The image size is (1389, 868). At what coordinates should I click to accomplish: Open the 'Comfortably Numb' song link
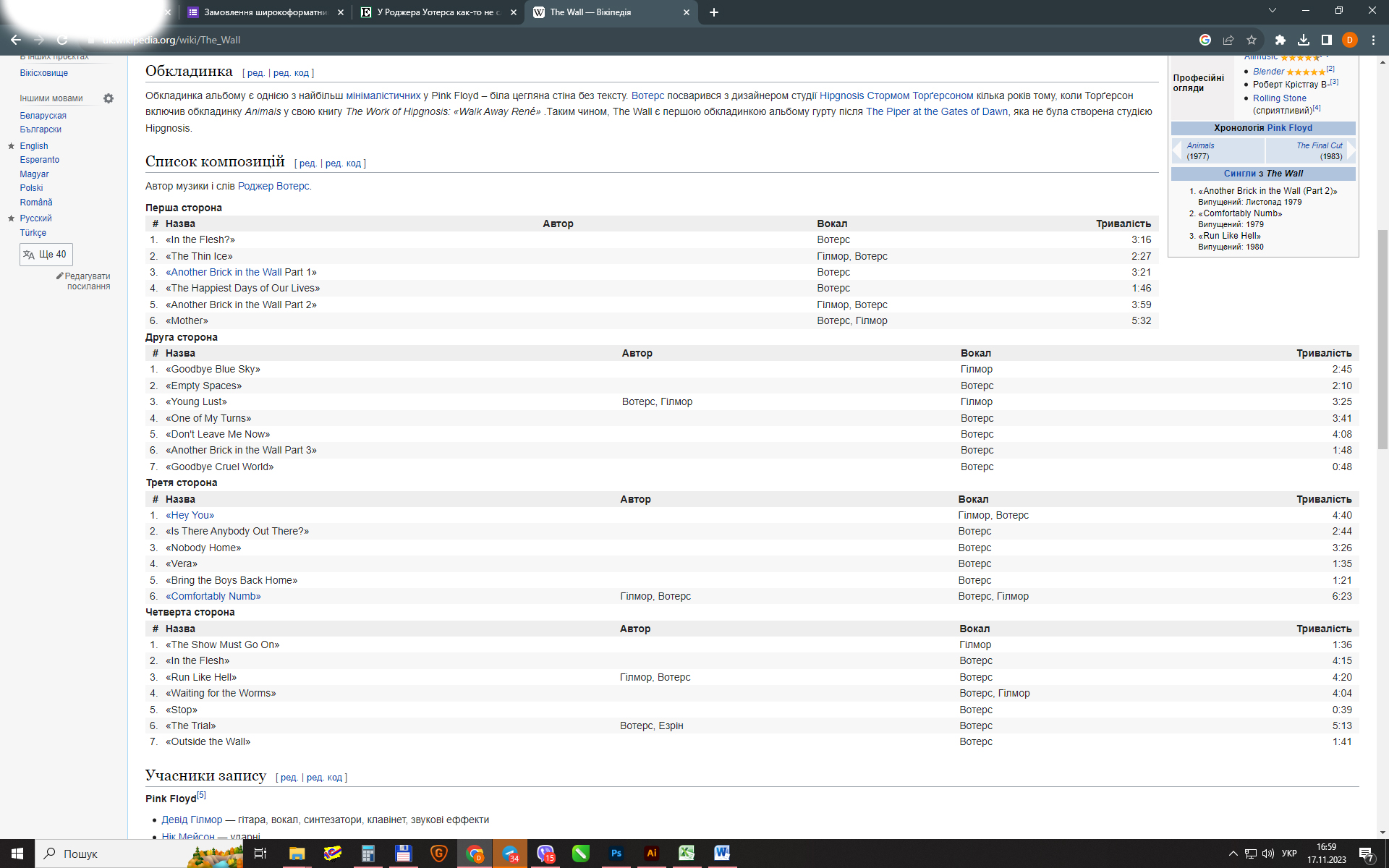click(x=213, y=596)
